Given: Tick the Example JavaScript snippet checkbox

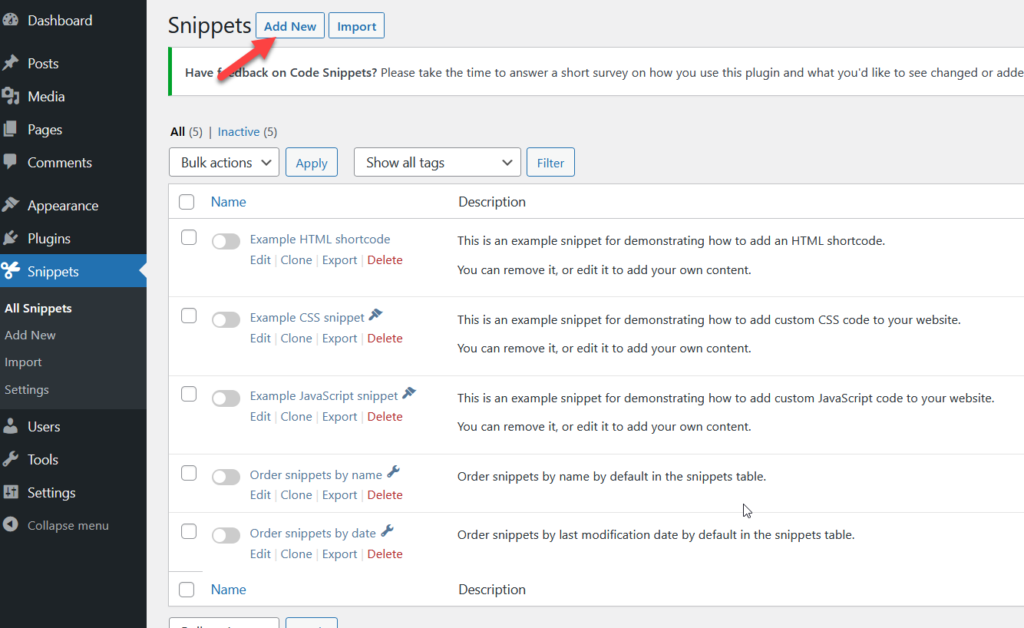Looking at the screenshot, I should click(189, 394).
